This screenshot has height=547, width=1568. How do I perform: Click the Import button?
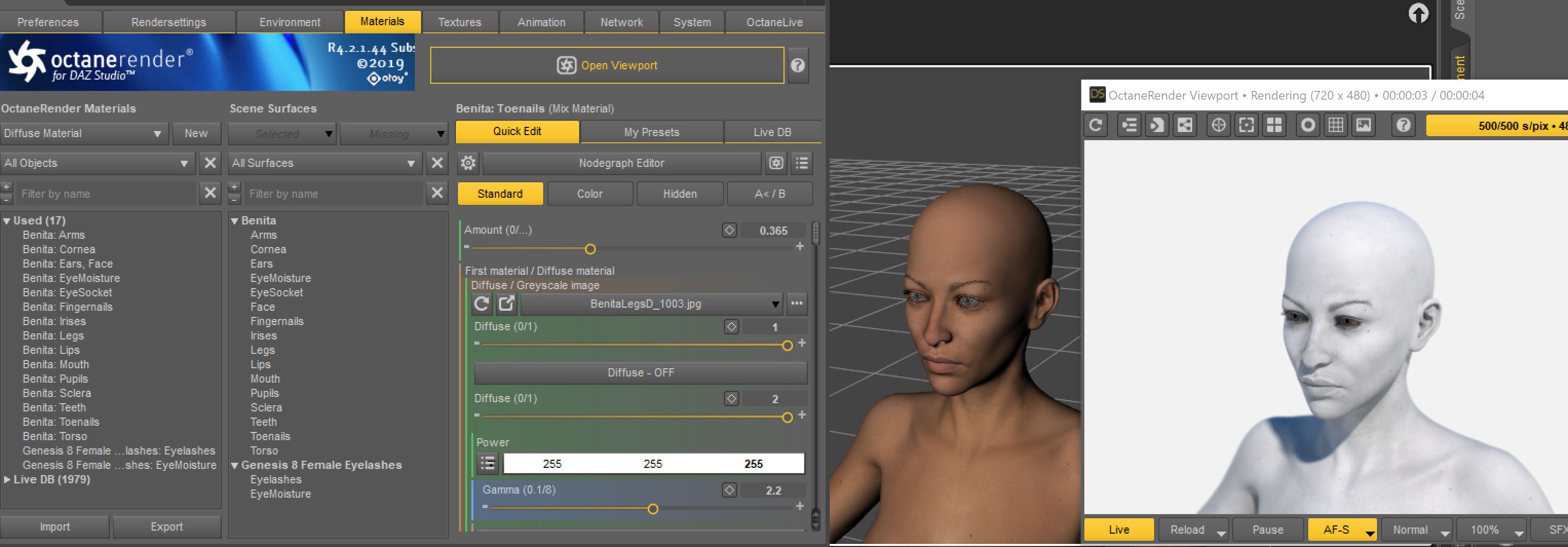tap(55, 527)
